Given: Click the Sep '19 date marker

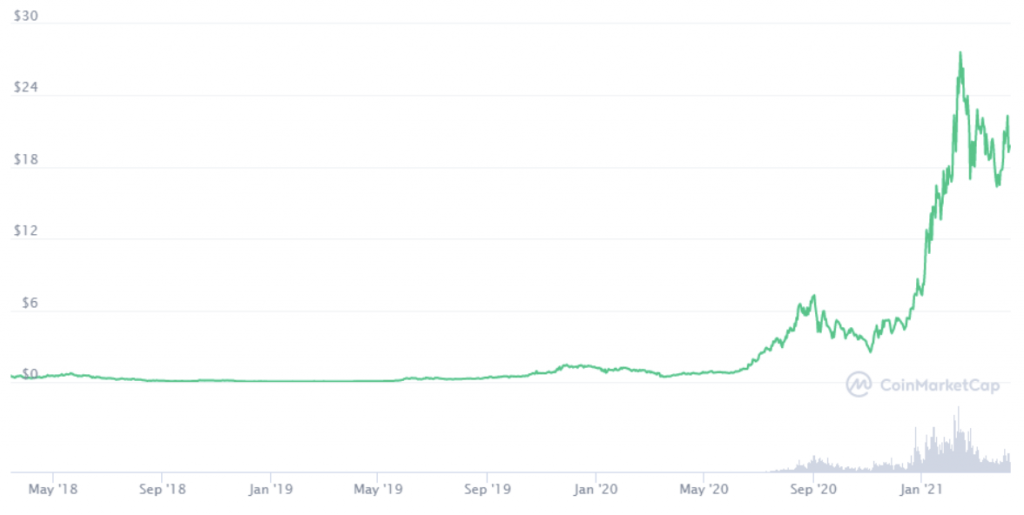Looking at the screenshot, I should coord(487,489).
